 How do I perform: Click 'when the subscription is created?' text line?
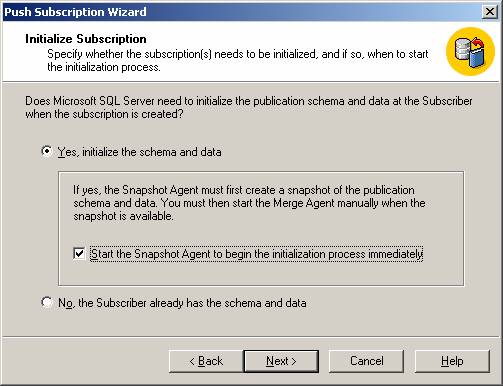point(104,114)
